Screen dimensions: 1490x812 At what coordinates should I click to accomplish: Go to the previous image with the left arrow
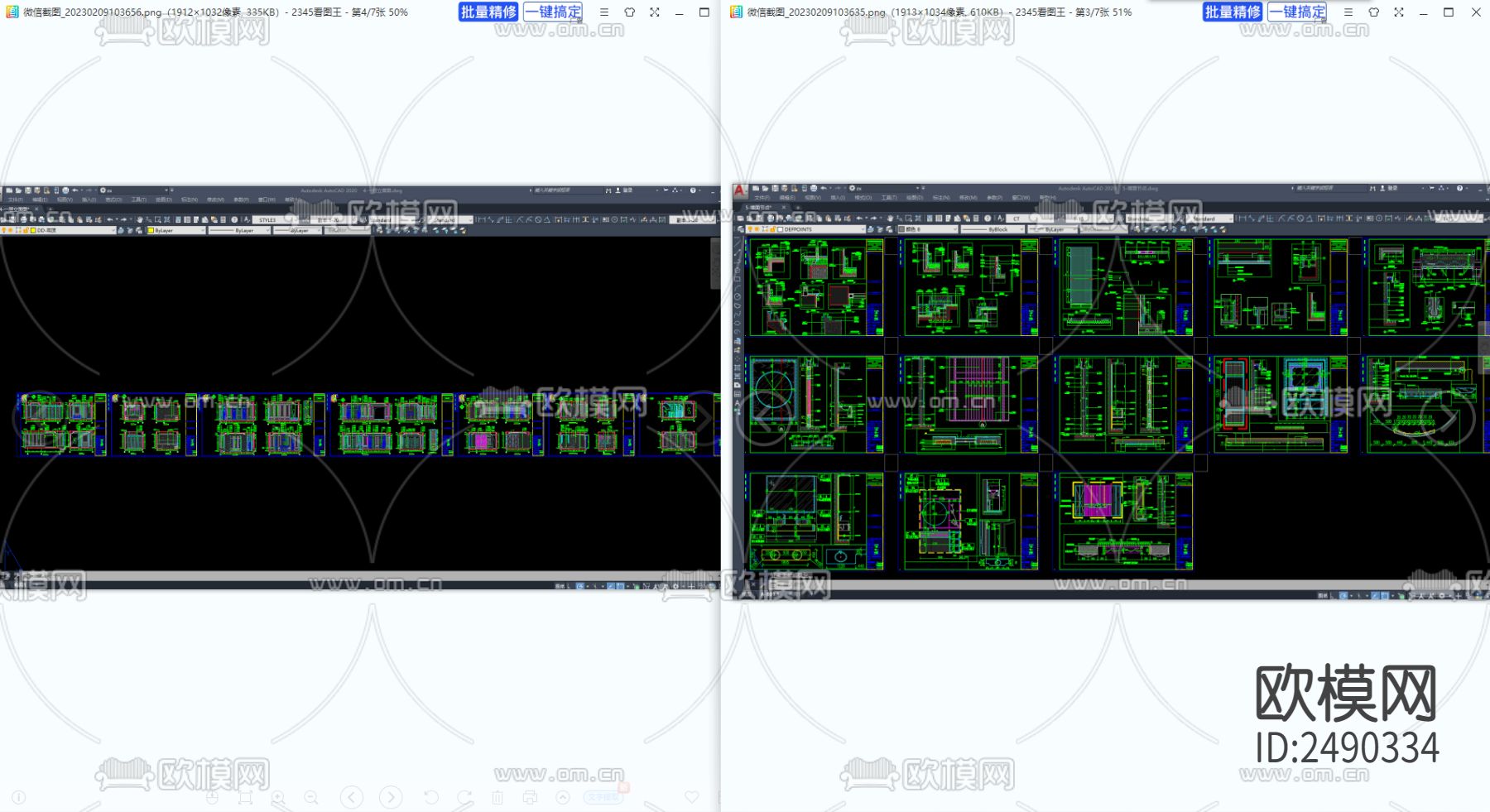pos(352,797)
